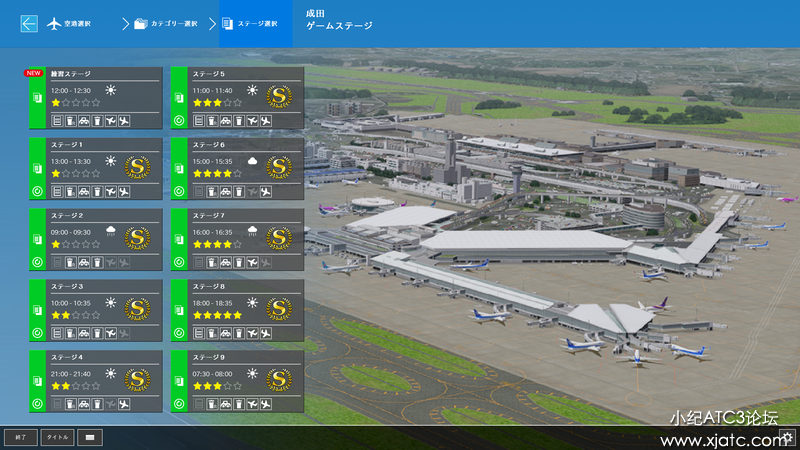Click sunny weather icon on ステージ1
The image size is (800, 450).
(110, 161)
